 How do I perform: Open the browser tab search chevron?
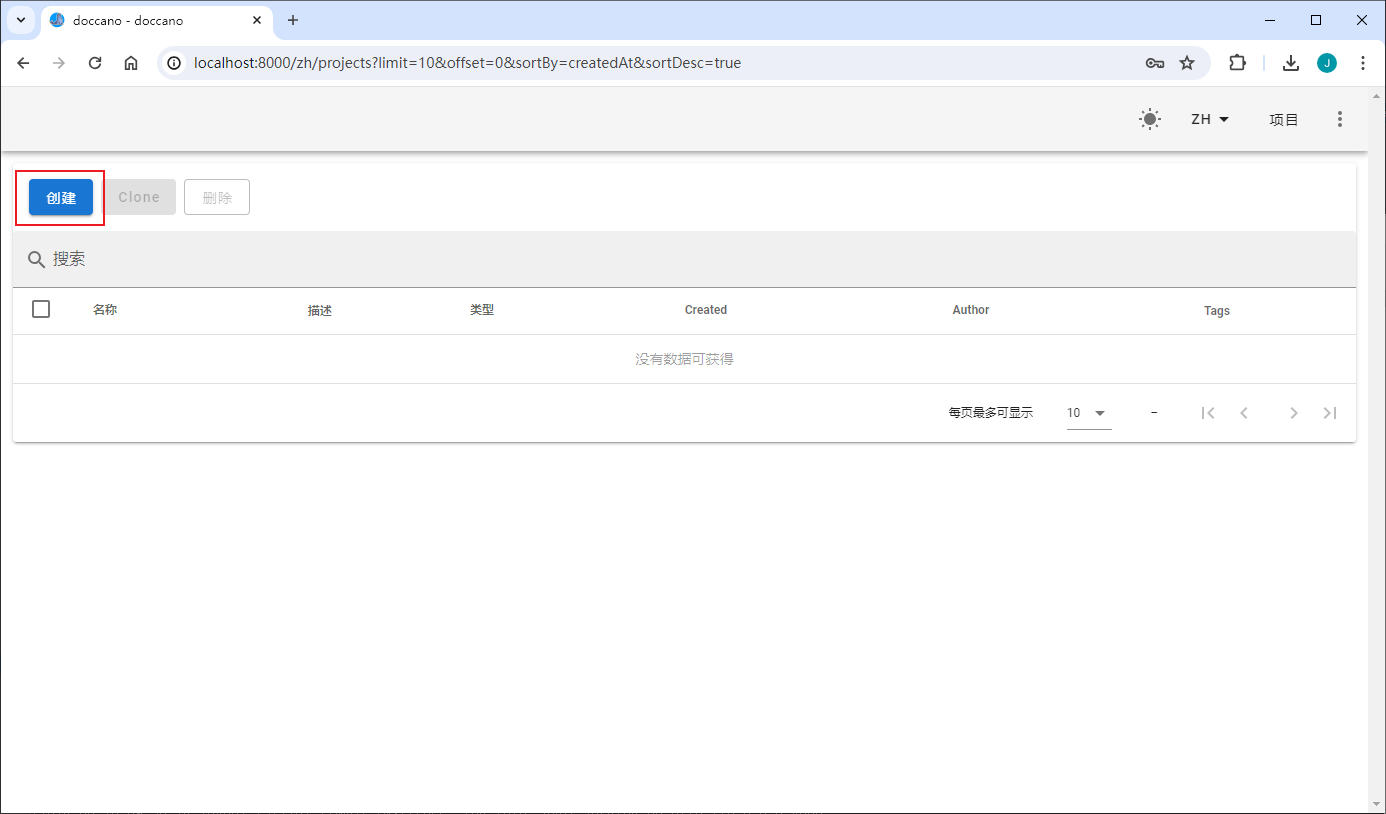tap(21, 20)
